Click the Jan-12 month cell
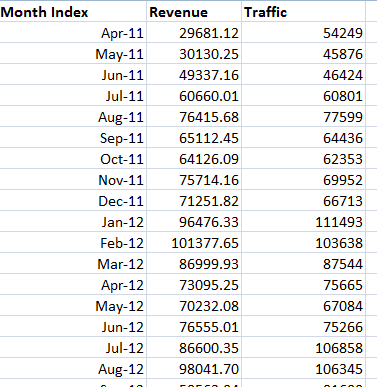 [73, 222]
